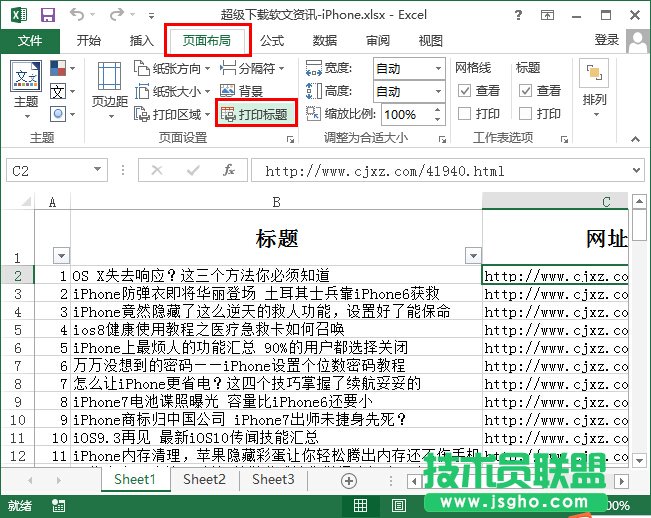
Task: Open the filter dropdown on the 标题 column
Action: pyautogui.click(x=473, y=255)
